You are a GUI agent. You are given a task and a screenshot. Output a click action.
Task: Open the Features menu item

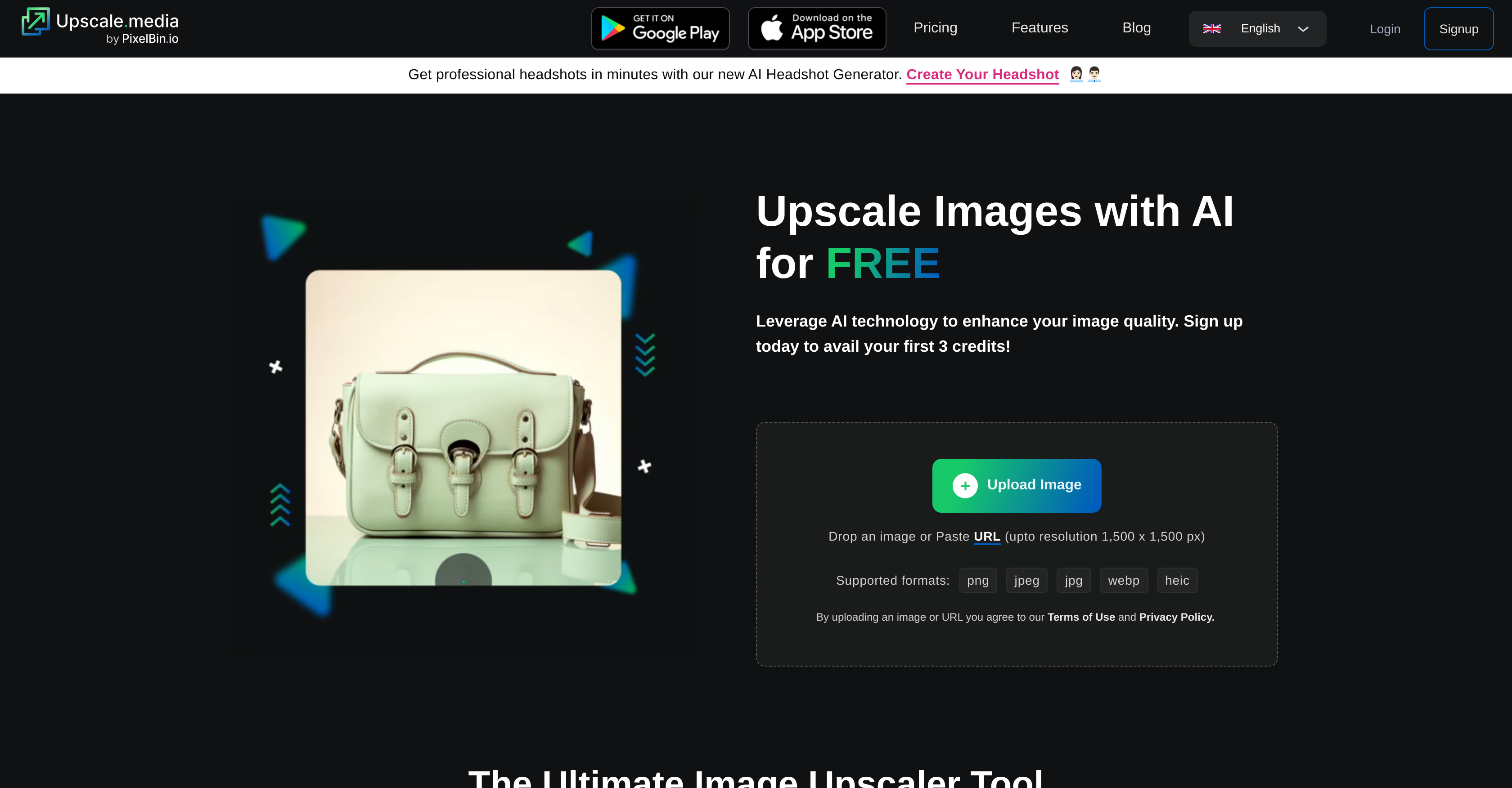pyautogui.click(x=1039, y=27)
